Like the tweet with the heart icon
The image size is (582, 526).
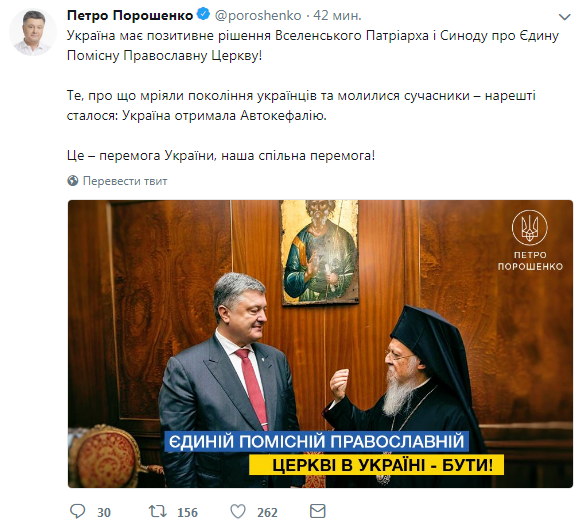click(x=238, y=512)
